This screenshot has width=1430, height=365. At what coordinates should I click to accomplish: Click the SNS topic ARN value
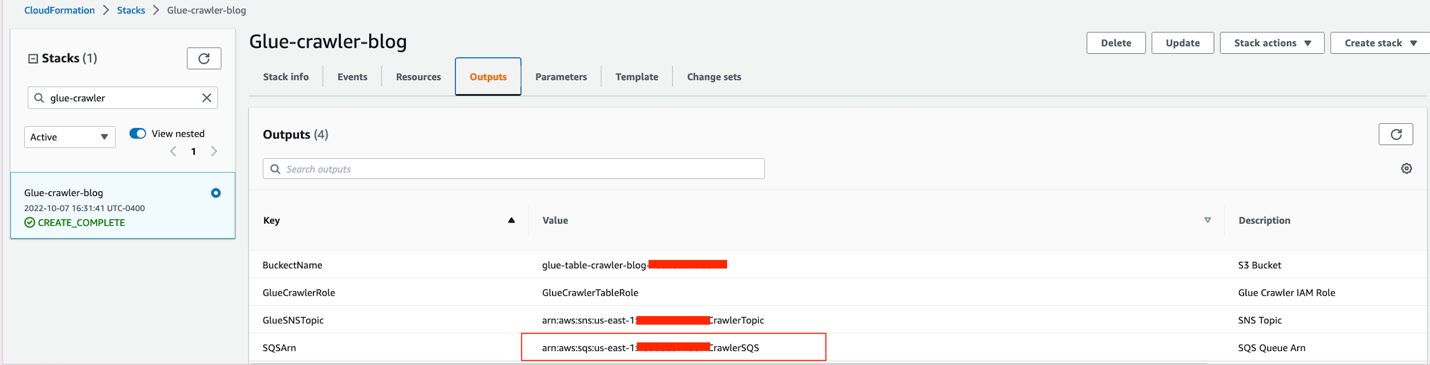[653, 320]
